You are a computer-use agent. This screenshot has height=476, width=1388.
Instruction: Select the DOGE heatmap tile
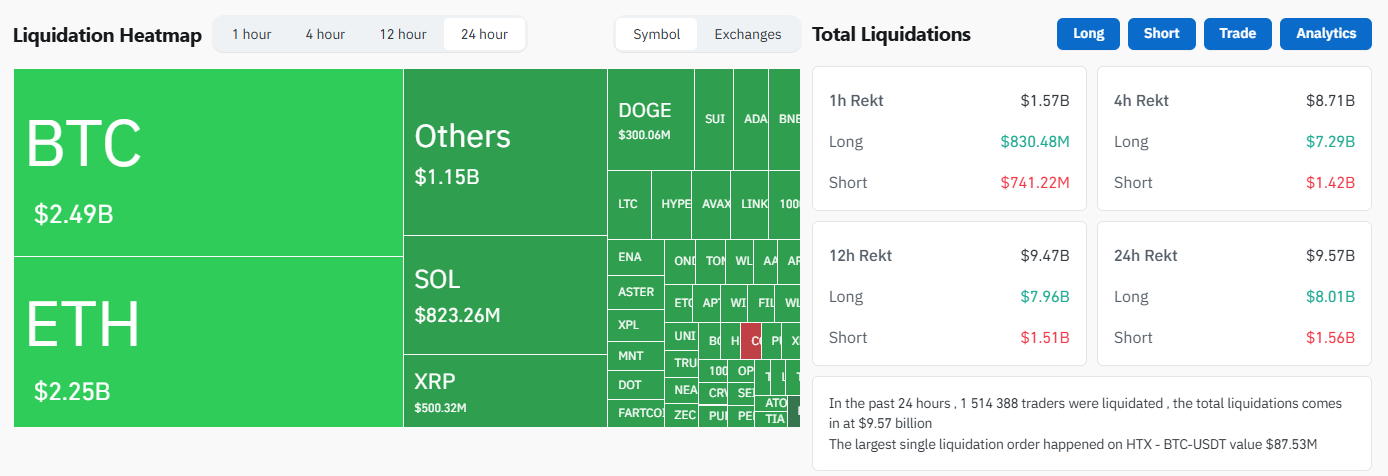click(650, 120)
